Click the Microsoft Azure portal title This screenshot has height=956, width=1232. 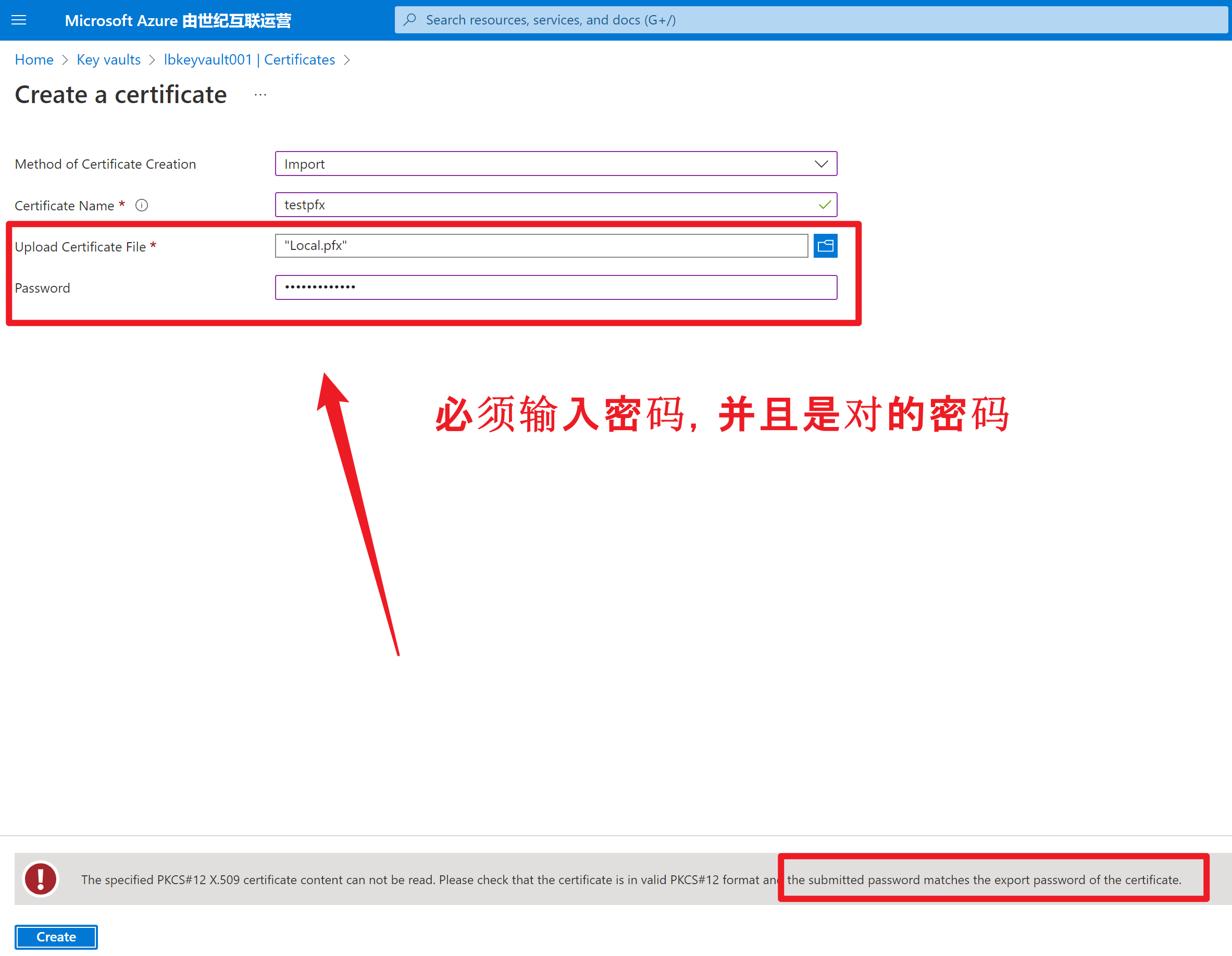[178, 21]
